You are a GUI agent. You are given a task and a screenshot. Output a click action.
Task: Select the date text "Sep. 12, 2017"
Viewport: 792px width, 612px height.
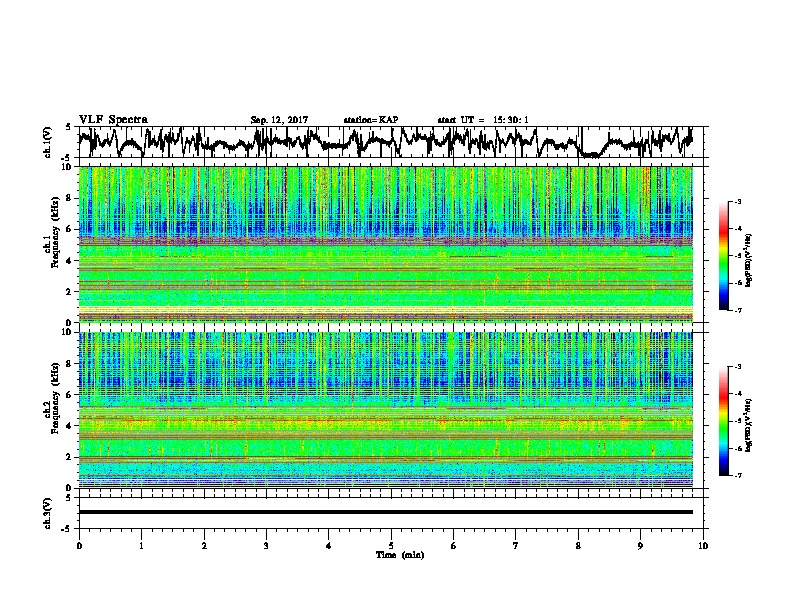(279, 120)
